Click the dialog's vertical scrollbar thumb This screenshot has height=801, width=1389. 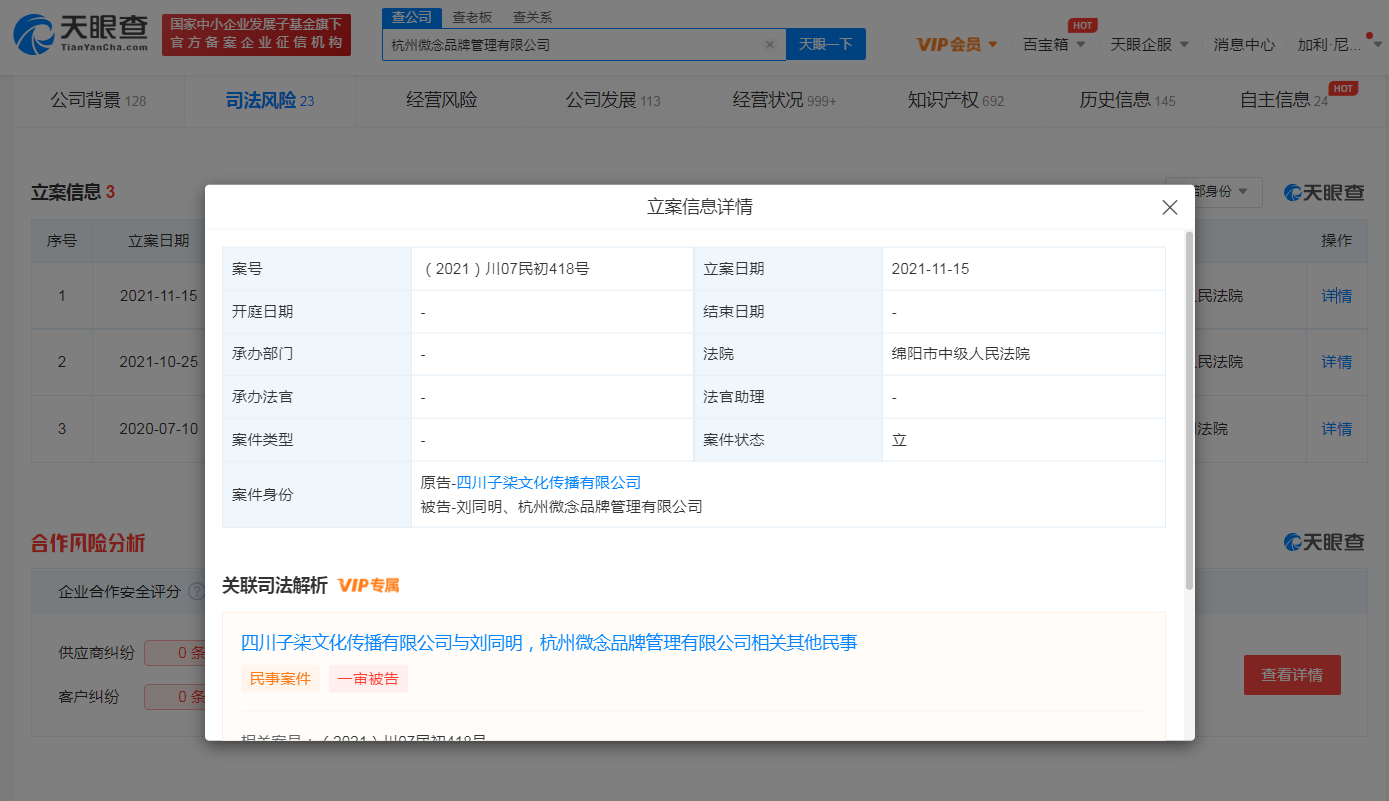coord(1189,410)
